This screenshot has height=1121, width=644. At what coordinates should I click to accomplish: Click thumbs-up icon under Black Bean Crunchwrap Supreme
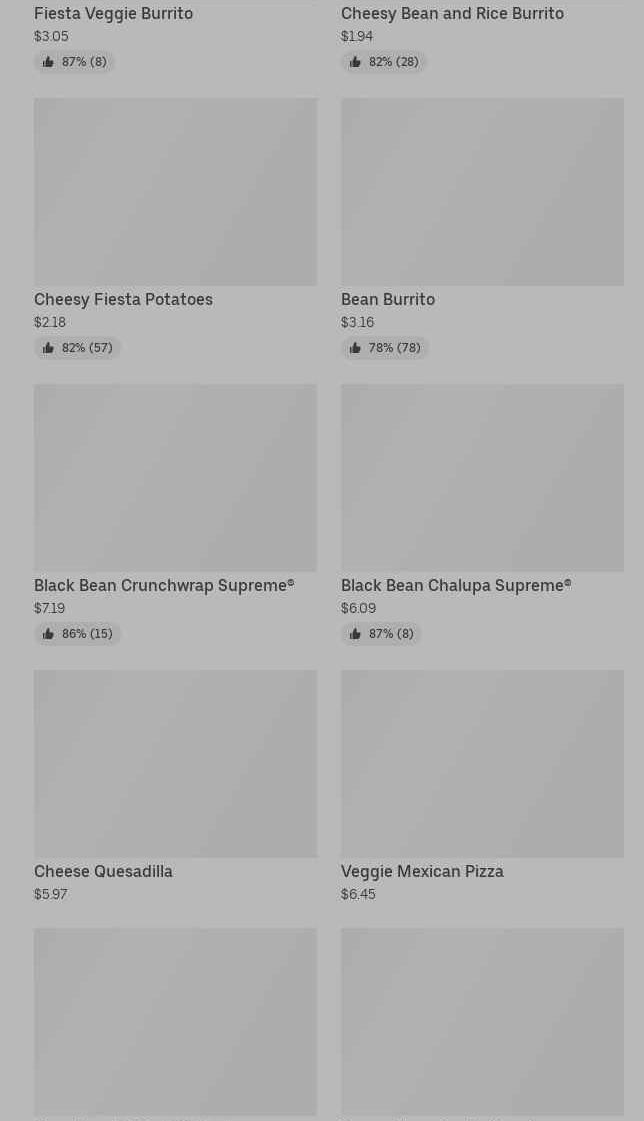pos(48,634)
